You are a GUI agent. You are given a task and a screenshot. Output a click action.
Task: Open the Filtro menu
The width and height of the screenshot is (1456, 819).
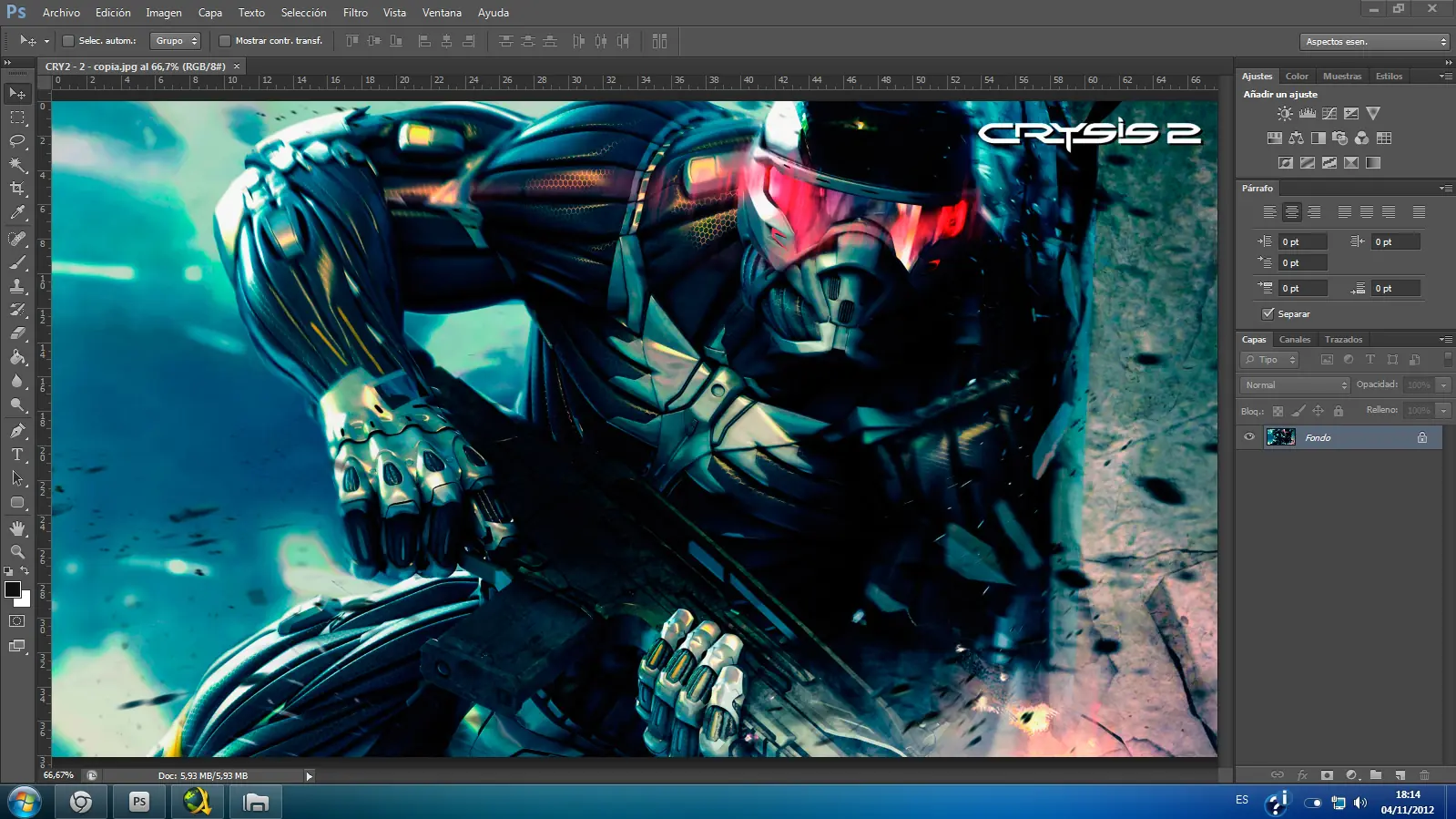(355, 13)
